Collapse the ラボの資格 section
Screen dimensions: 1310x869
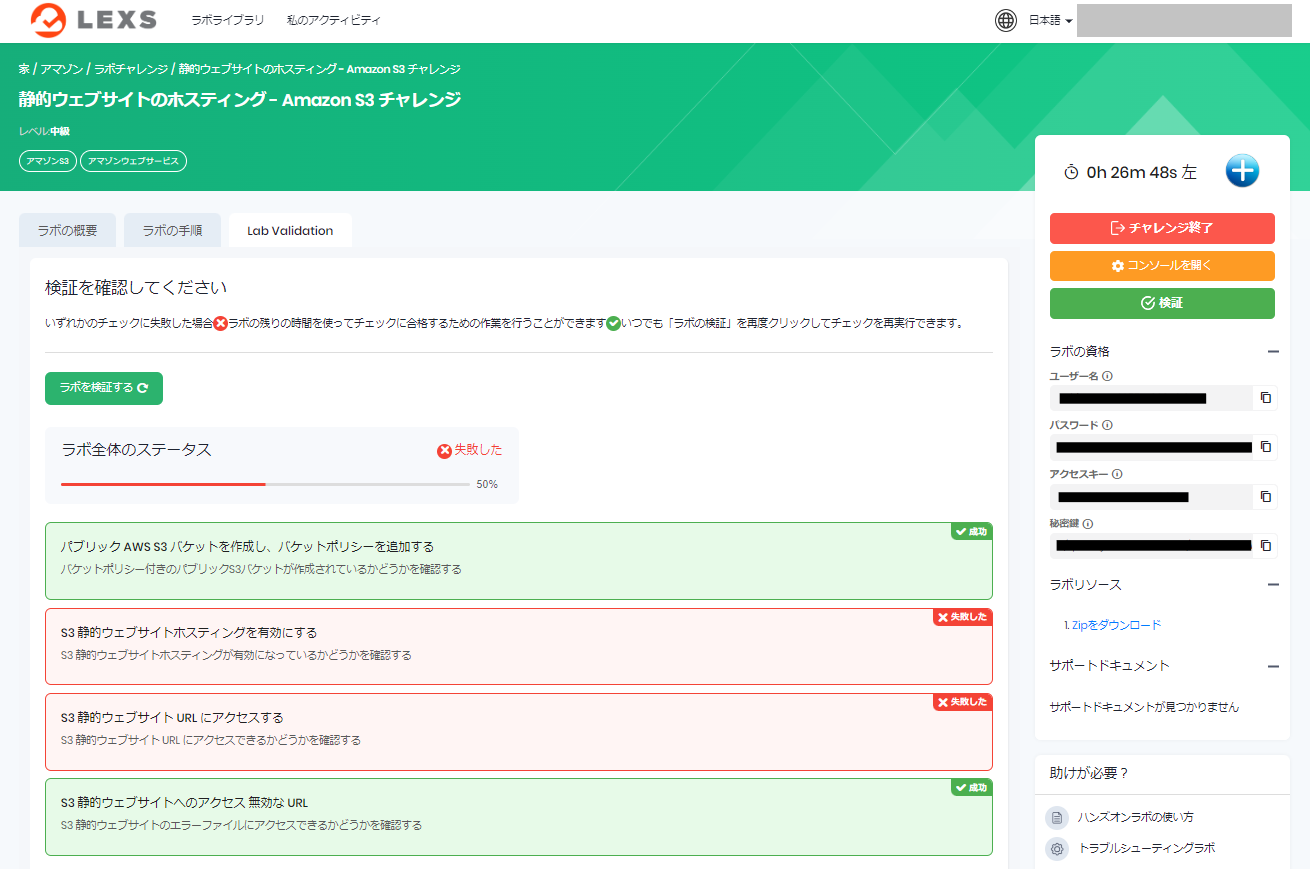click(1273, 351)
